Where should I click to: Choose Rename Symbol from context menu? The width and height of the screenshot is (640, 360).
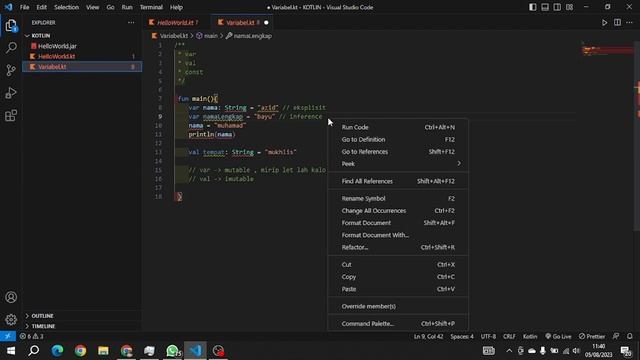[x=398, y=198]
